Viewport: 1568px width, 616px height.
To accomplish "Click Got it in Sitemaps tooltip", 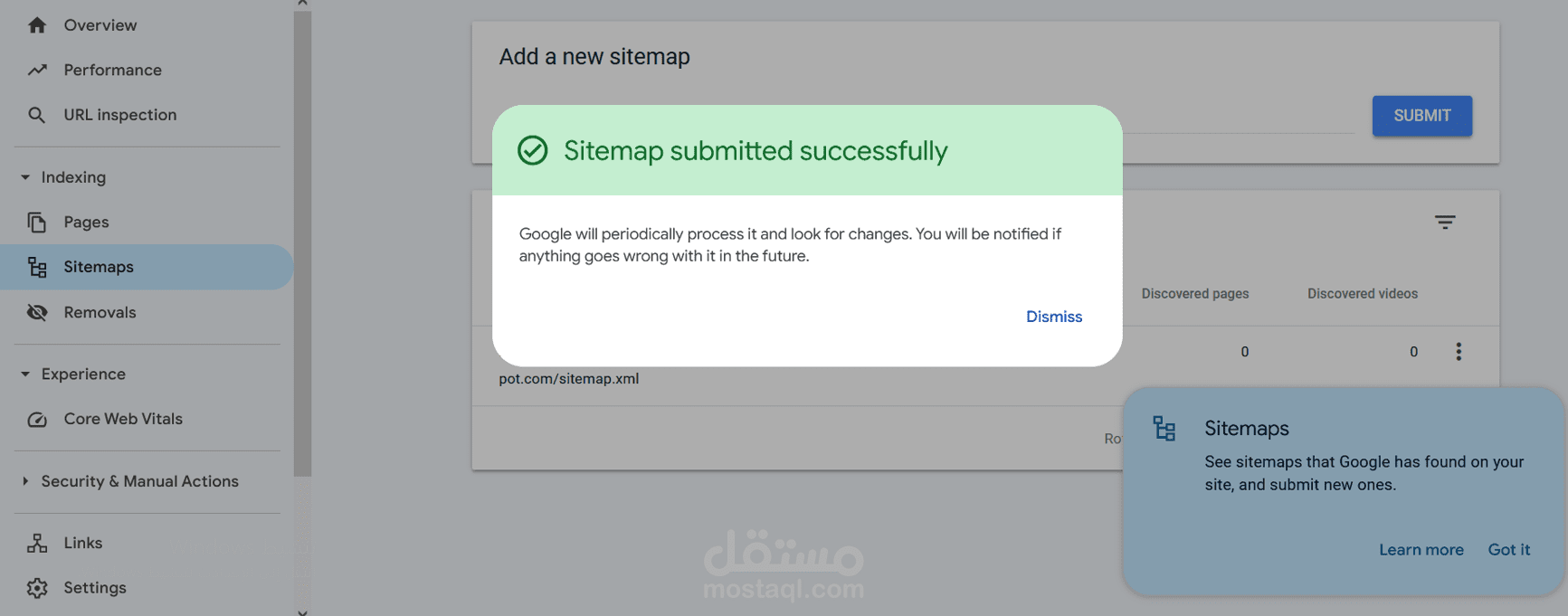I will (1508, 549).
